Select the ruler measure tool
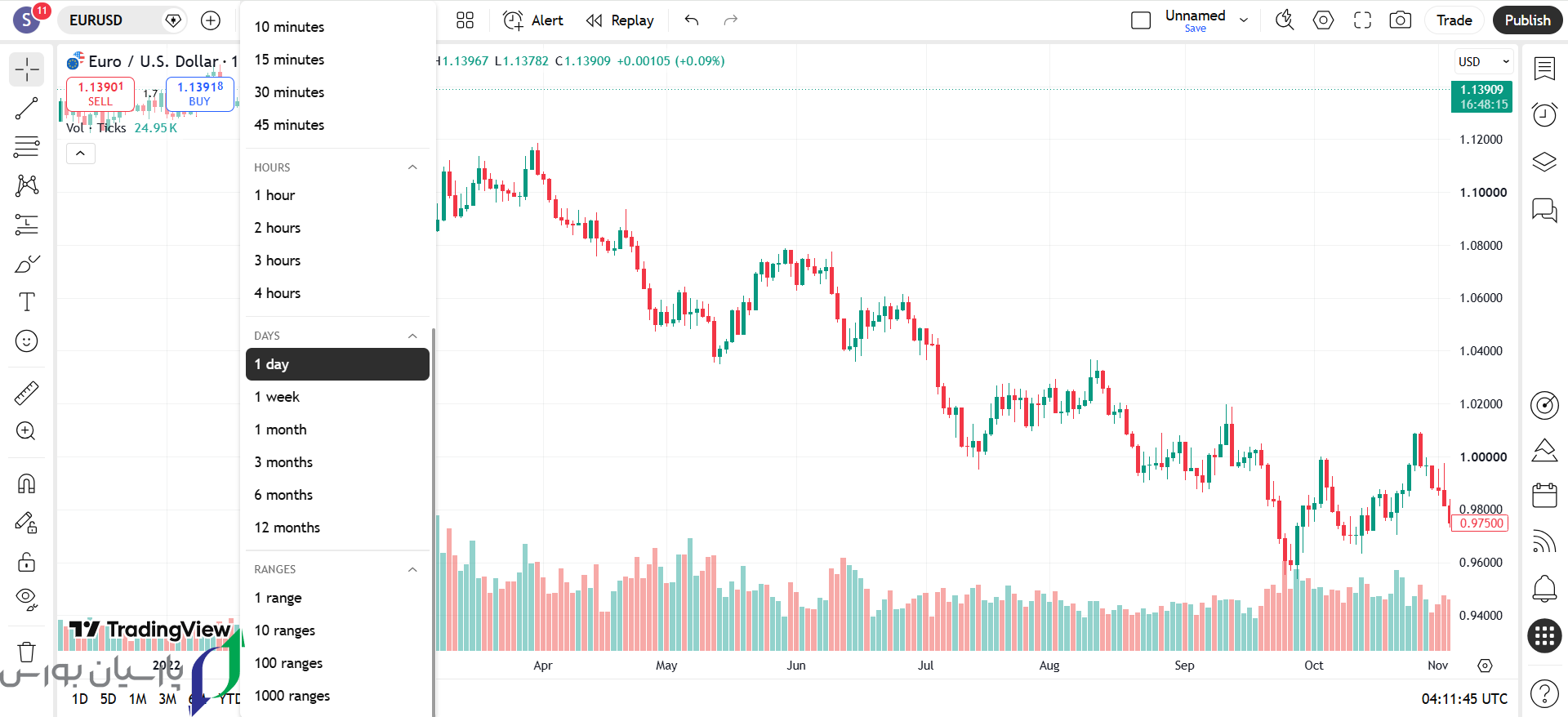The height and width of the screenshot is (717, 1568). click(x=26, y=394)
